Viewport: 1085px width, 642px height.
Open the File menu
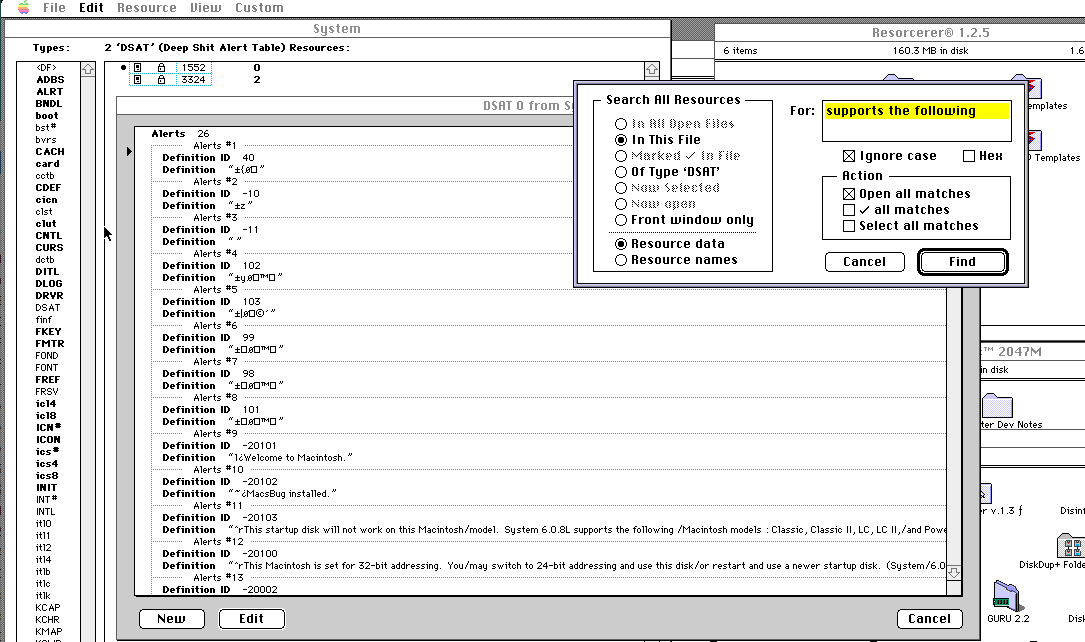pos(54,8)
